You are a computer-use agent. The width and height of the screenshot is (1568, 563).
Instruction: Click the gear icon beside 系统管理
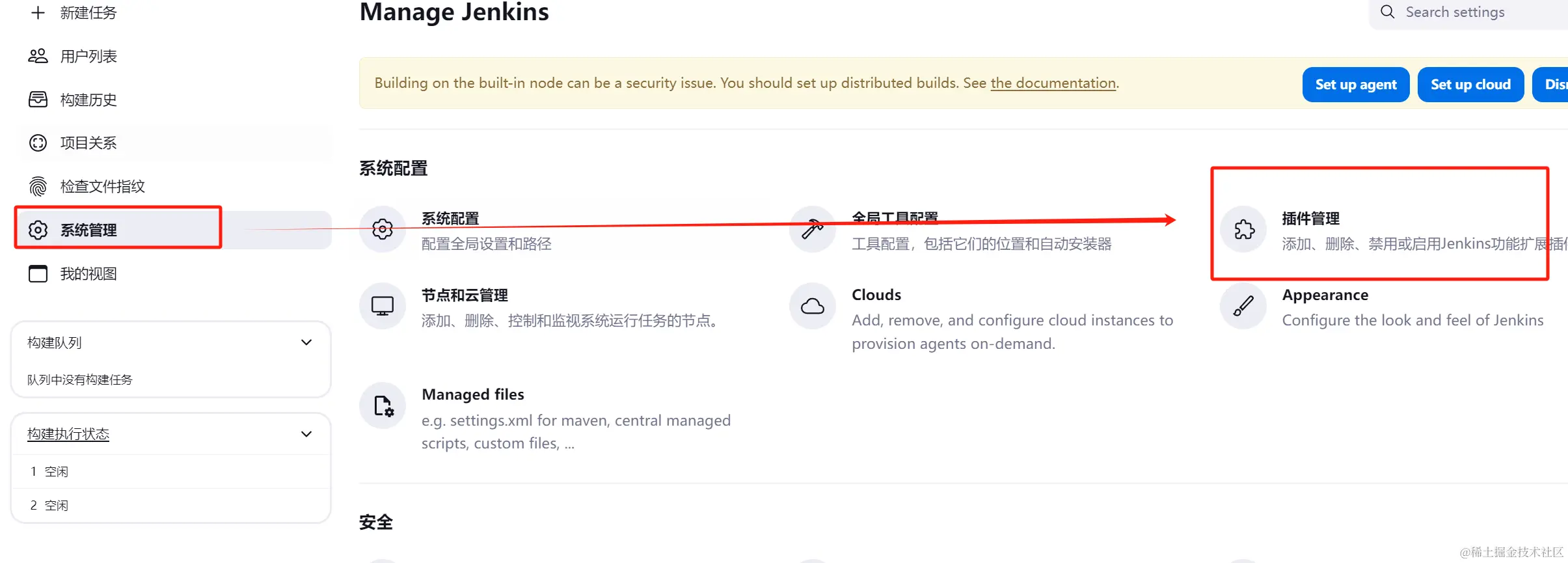point(38,230)
